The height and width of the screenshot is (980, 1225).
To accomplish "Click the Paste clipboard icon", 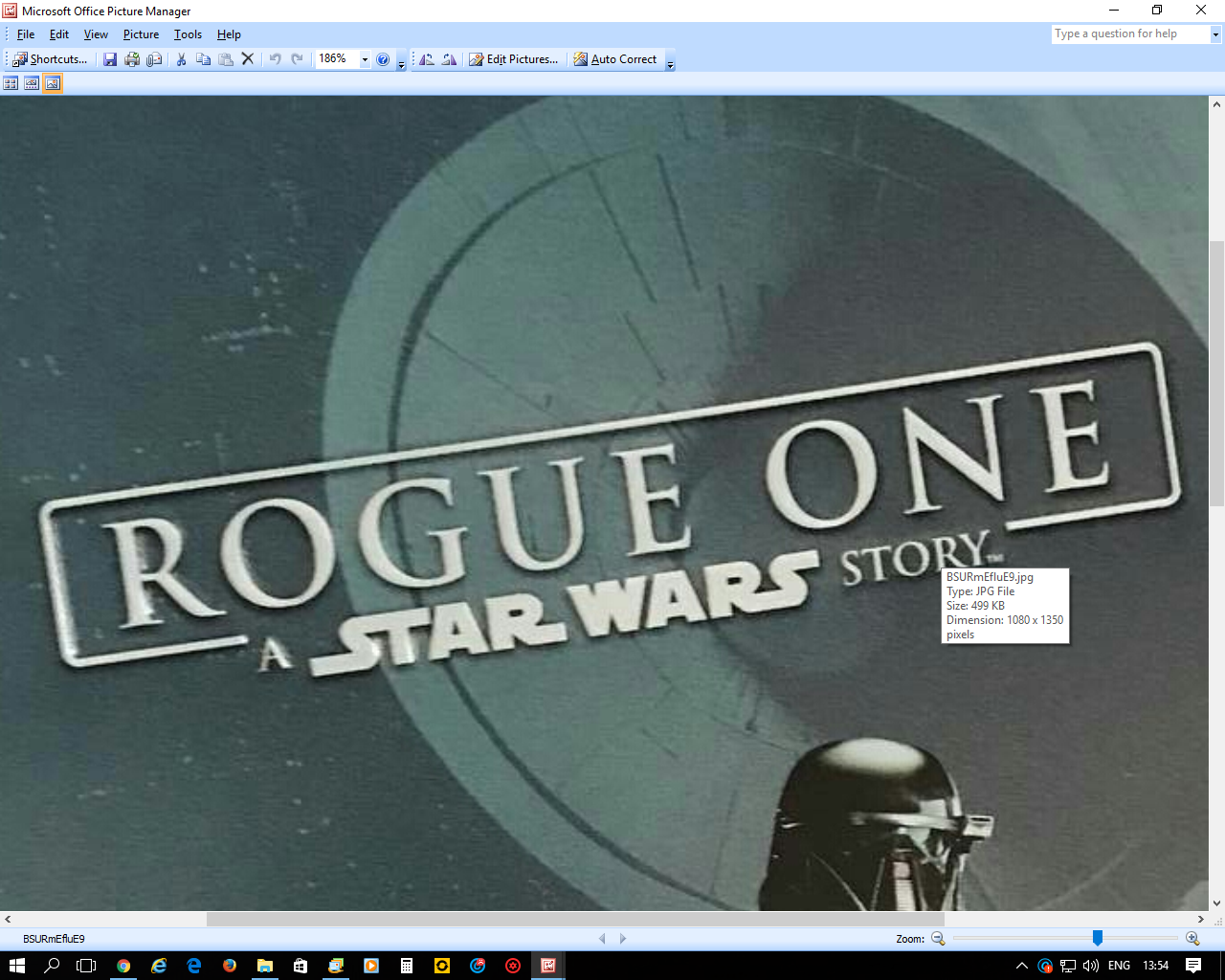I will pyautogui.click(x=225, y=59).
